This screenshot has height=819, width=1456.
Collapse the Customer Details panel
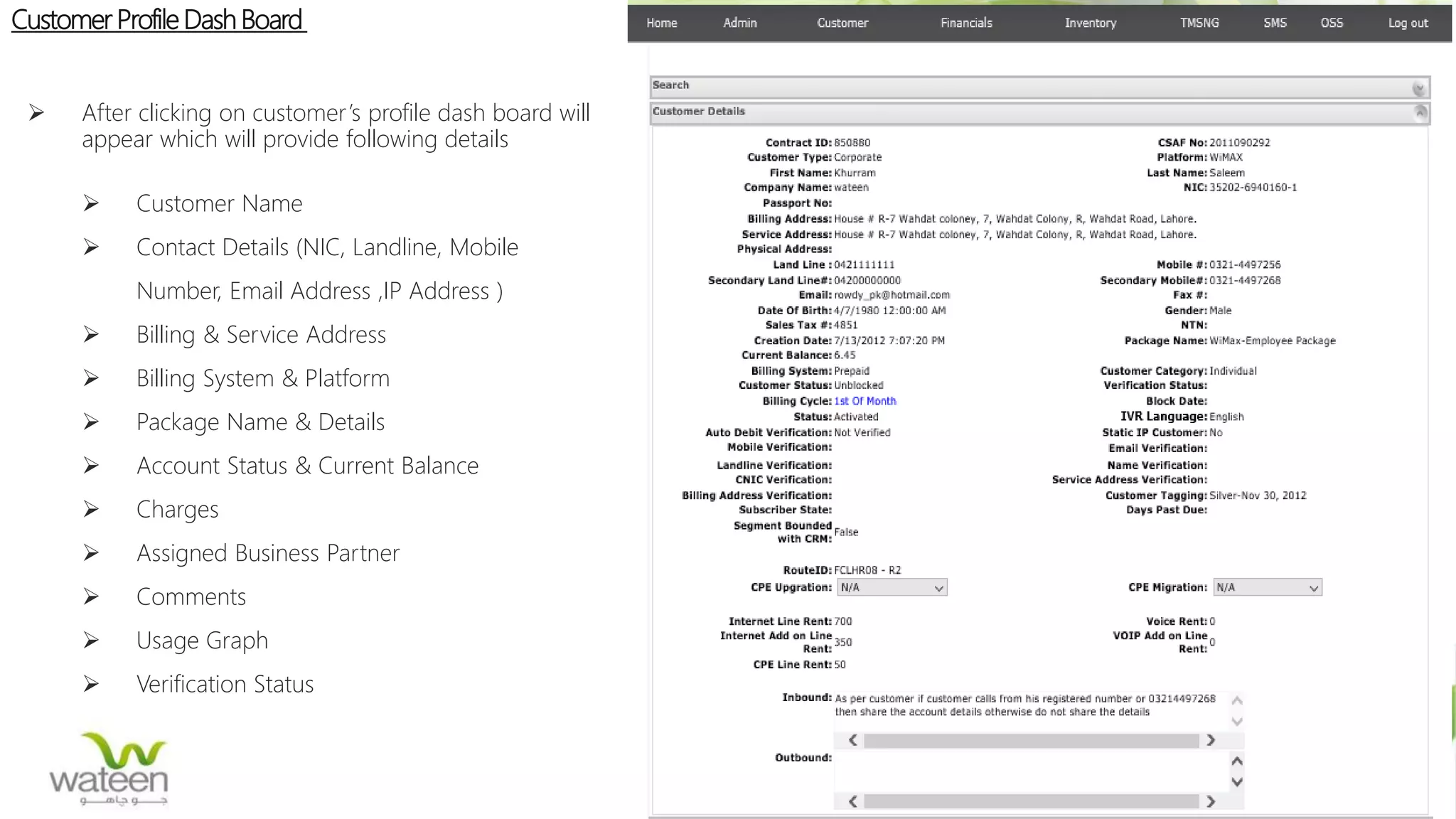1420,112
